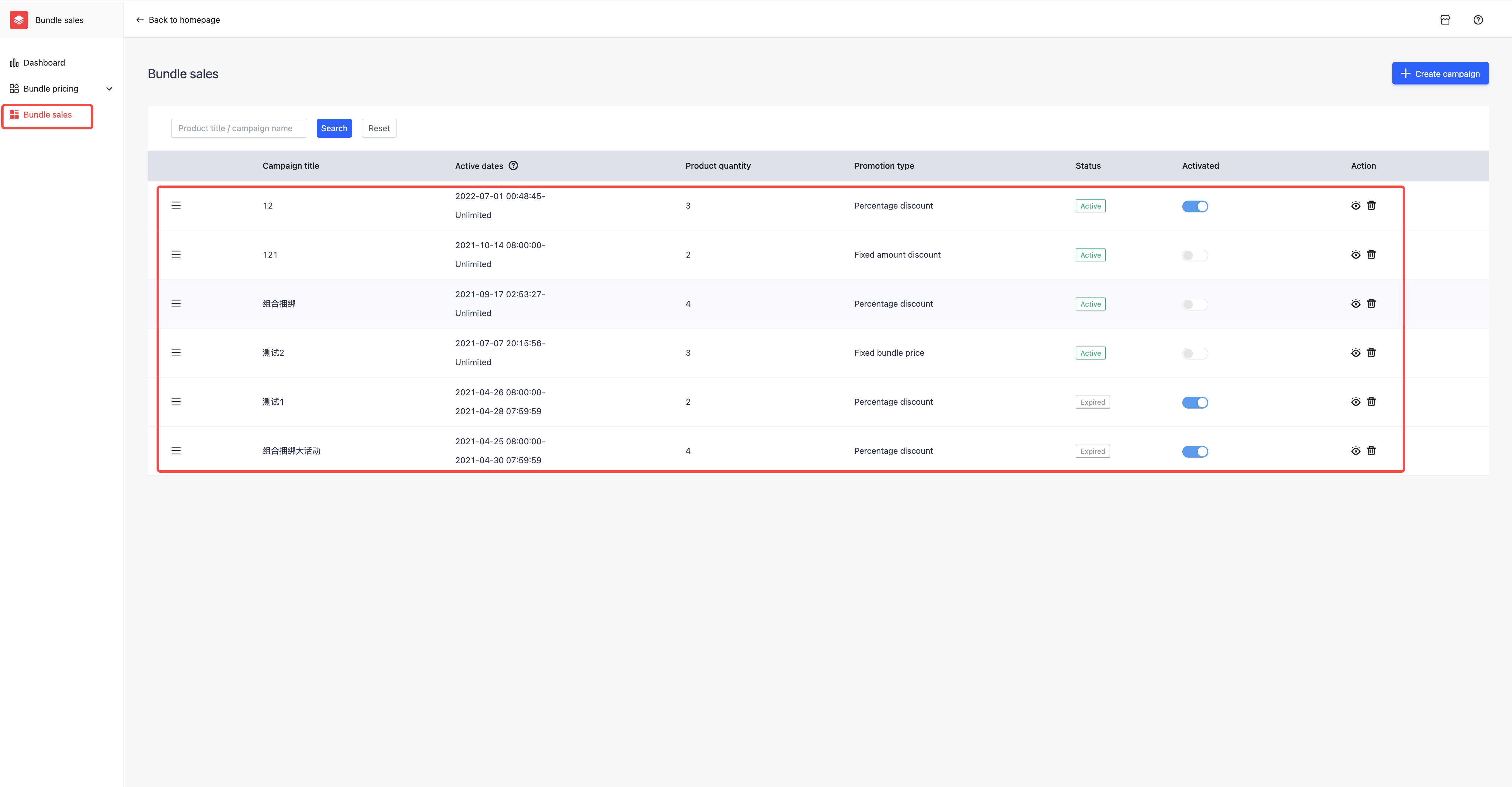Preview campaign 组合捆绑 with eye icon

(1355, 304)
